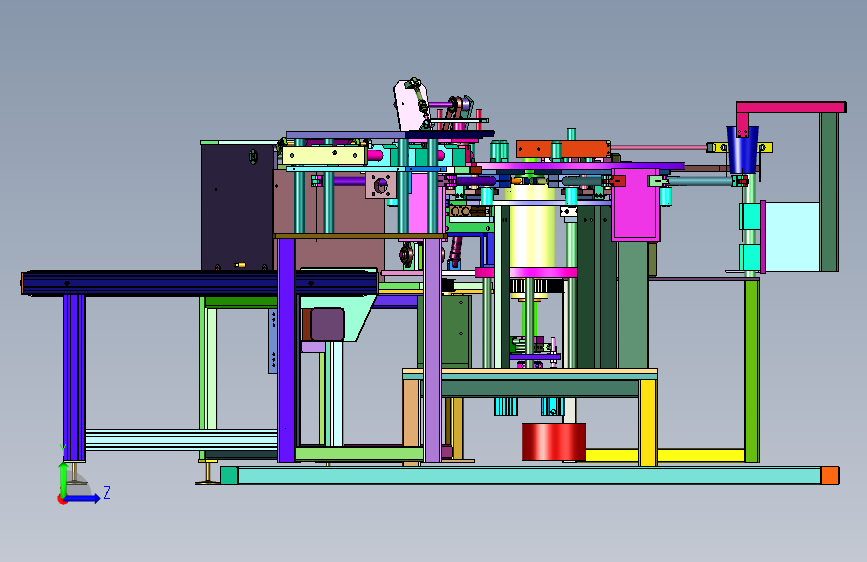The width and height of the screenshot is (867, 562).
Task: Select the dark purple cabinet panel
Action: 237,207
